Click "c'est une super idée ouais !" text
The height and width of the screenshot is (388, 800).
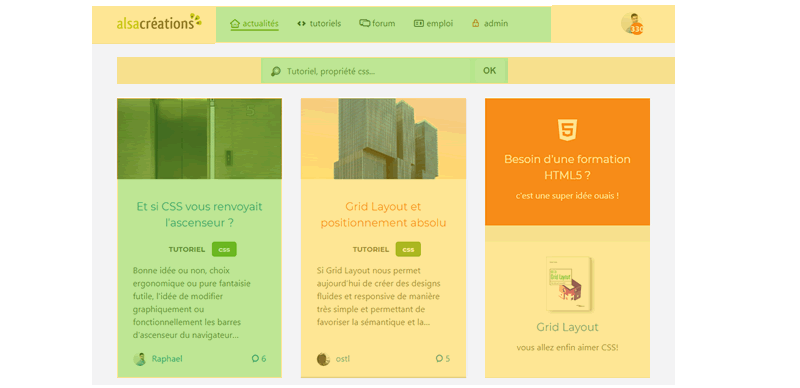pos(567,196)
